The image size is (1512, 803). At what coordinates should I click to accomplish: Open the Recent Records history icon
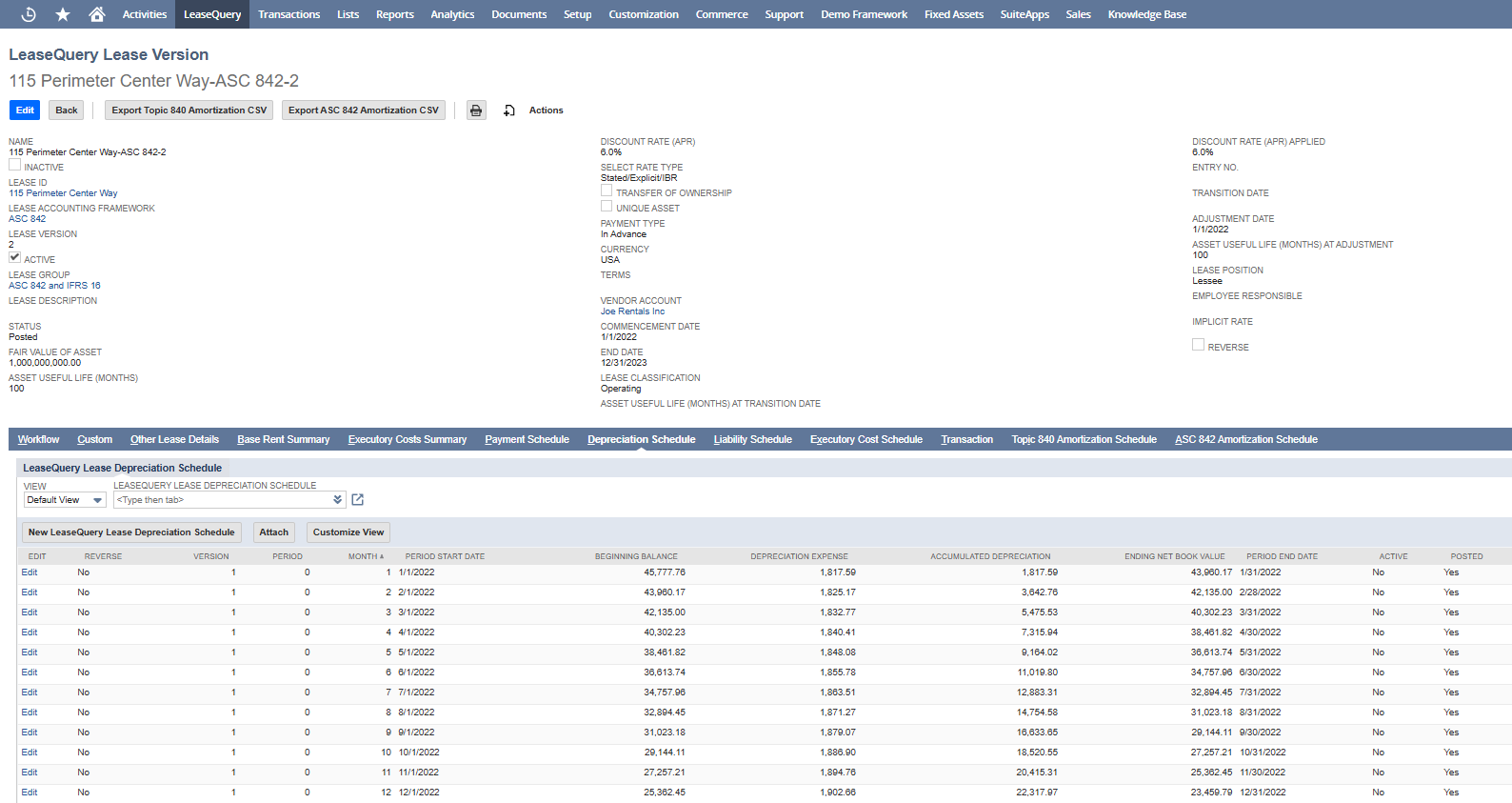[29, 14]
